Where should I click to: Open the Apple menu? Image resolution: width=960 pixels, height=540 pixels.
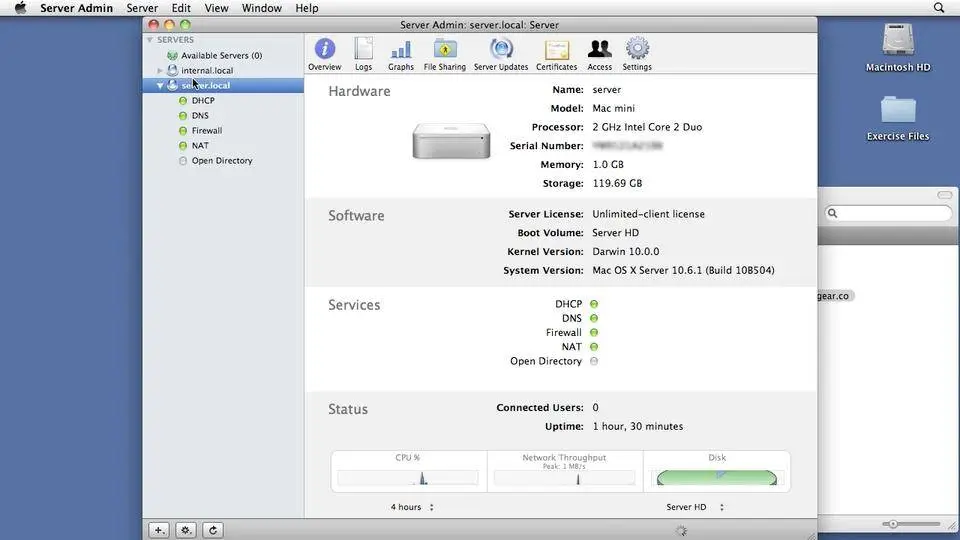20,8
